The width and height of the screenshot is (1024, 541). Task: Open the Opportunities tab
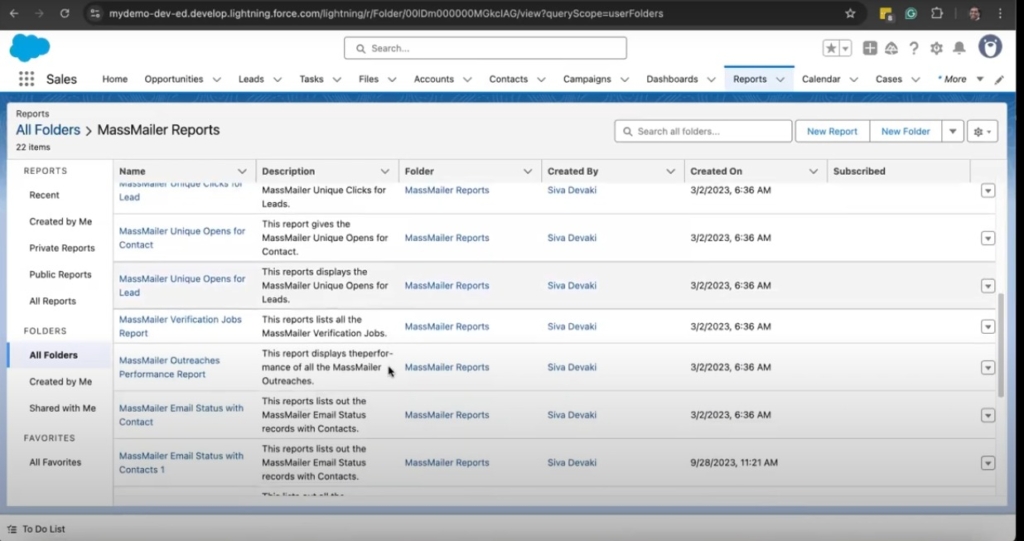click(174, 79)
